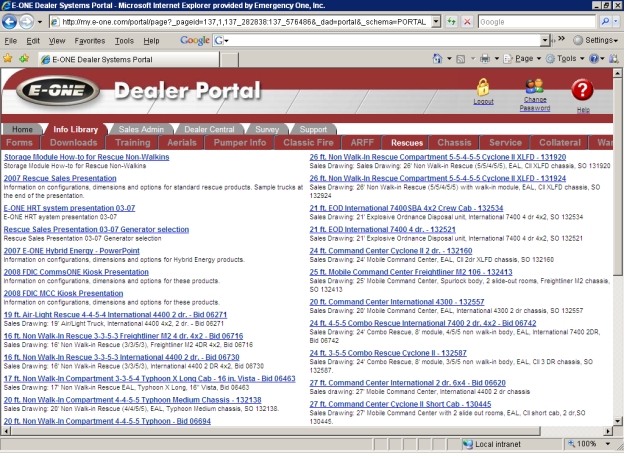Click the browser Forward arrow button
Image resolution: width=624 pixels, height=453 pixels.
point(26,21)
